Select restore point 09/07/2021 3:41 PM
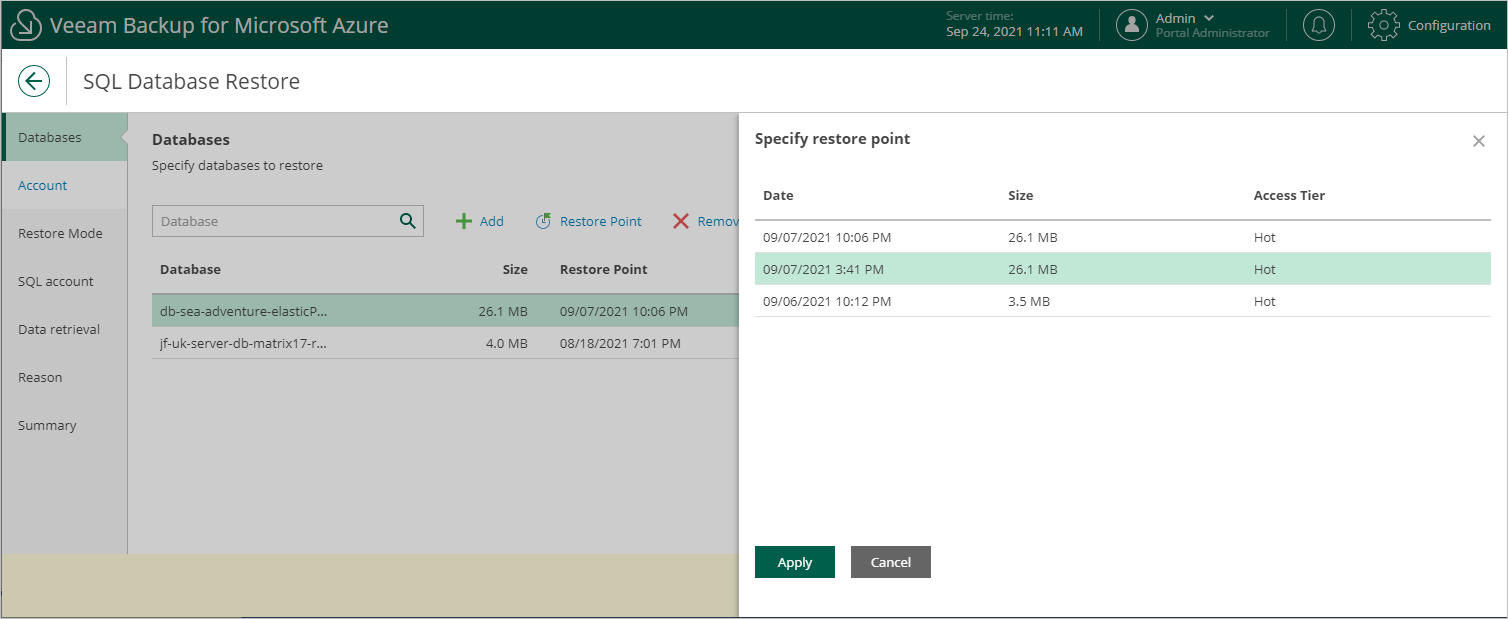The height and width of the screenshot is (619, 1508). tap(1123, 269)
